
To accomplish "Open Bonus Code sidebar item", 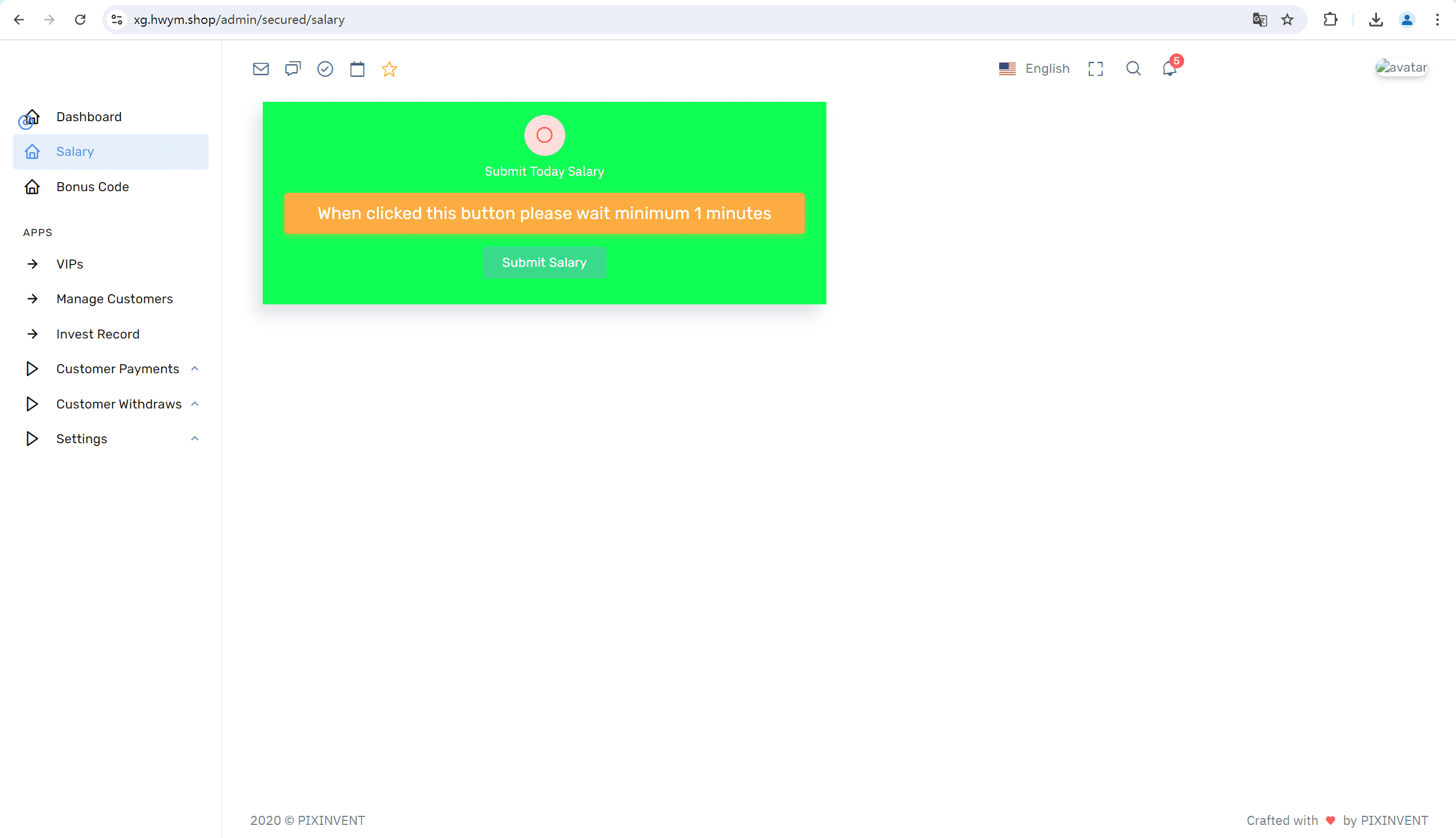I will point(92,187).
